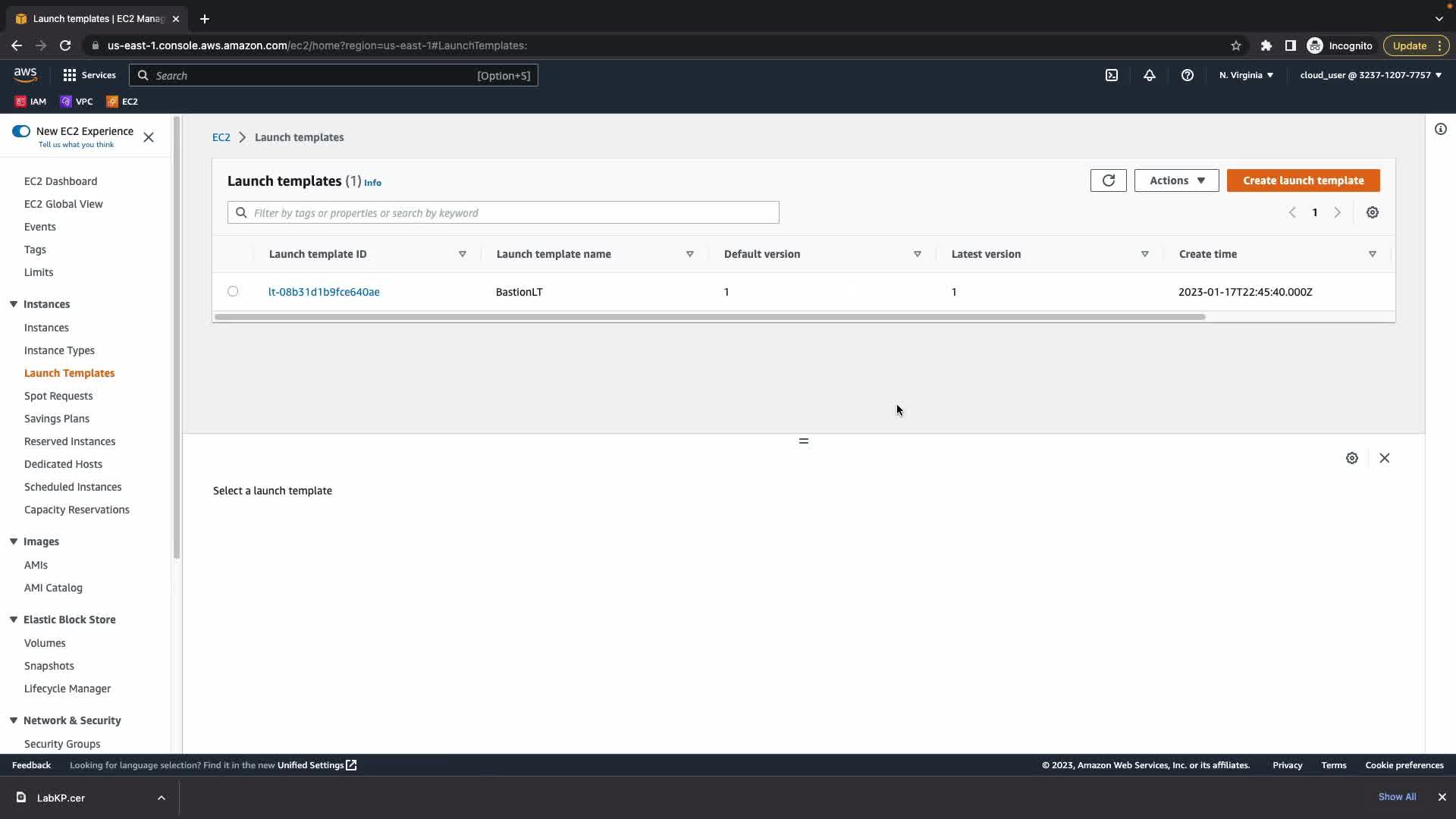Open the Actions dropdown

click(1176, 180)
